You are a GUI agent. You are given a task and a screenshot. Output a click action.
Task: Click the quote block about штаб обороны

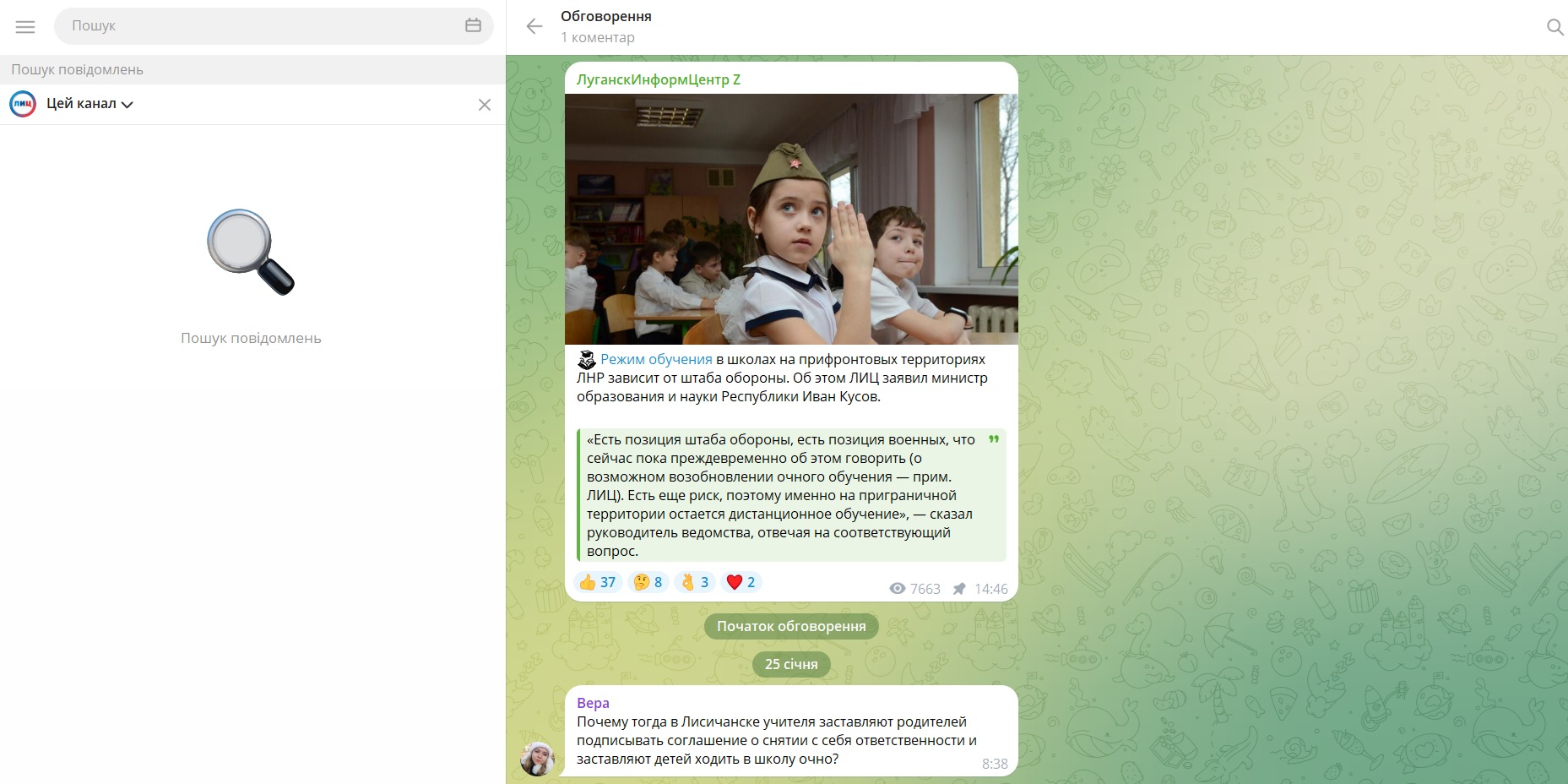[x=791, y=495]
